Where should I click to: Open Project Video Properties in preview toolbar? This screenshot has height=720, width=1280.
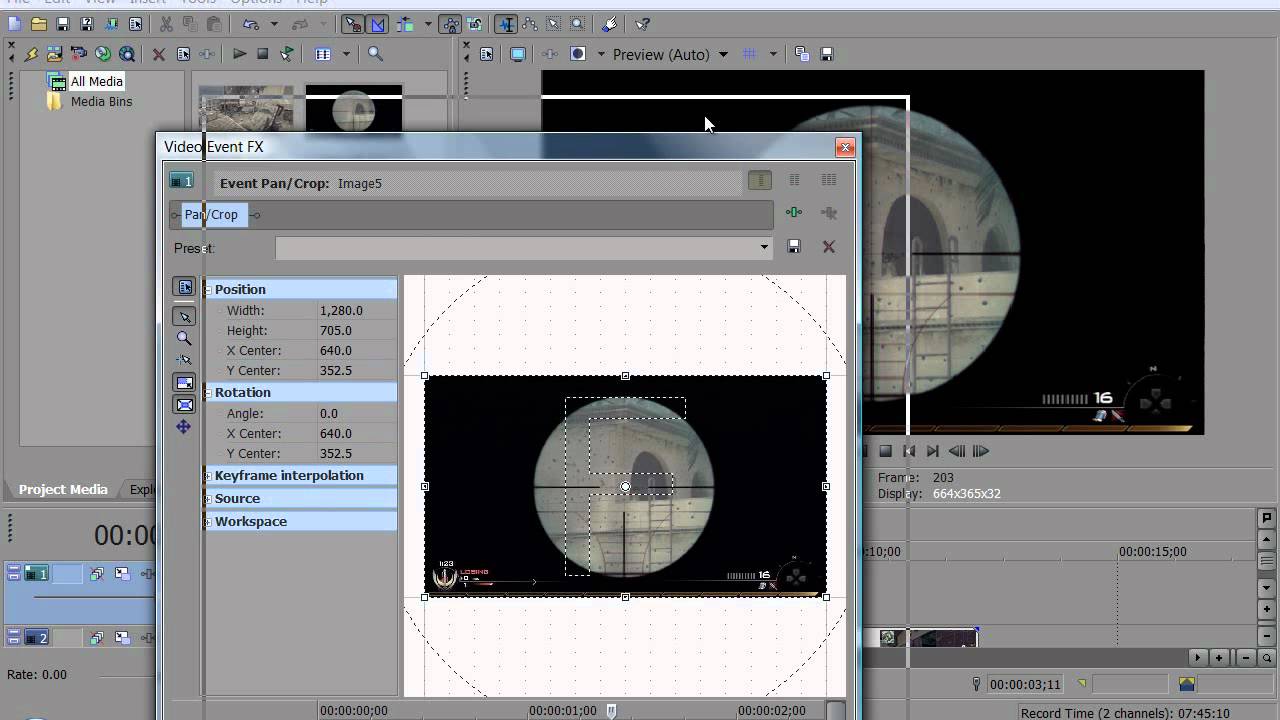click(487, 54)
